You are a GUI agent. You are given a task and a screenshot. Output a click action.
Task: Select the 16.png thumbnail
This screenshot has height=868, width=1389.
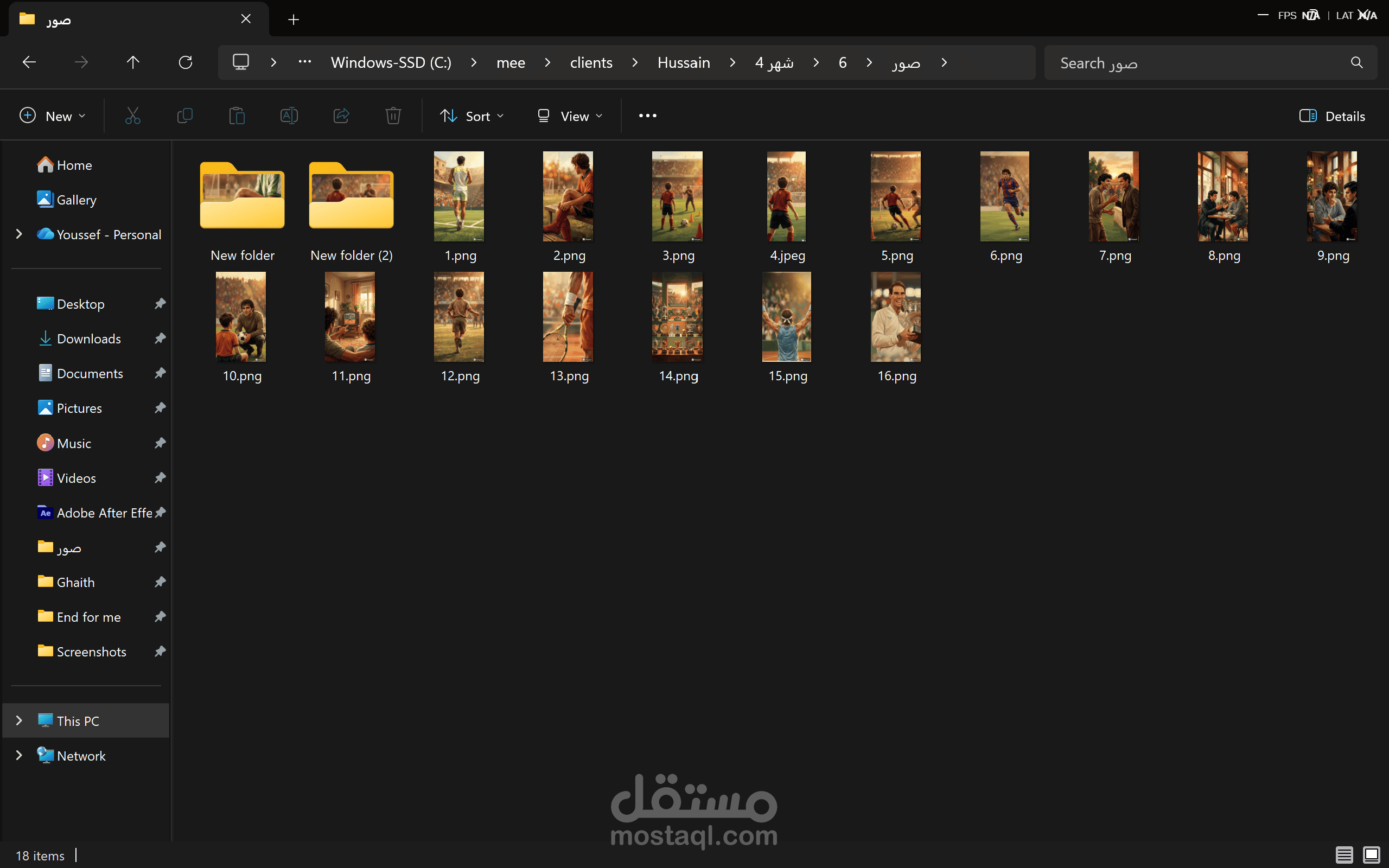(896, 328)
